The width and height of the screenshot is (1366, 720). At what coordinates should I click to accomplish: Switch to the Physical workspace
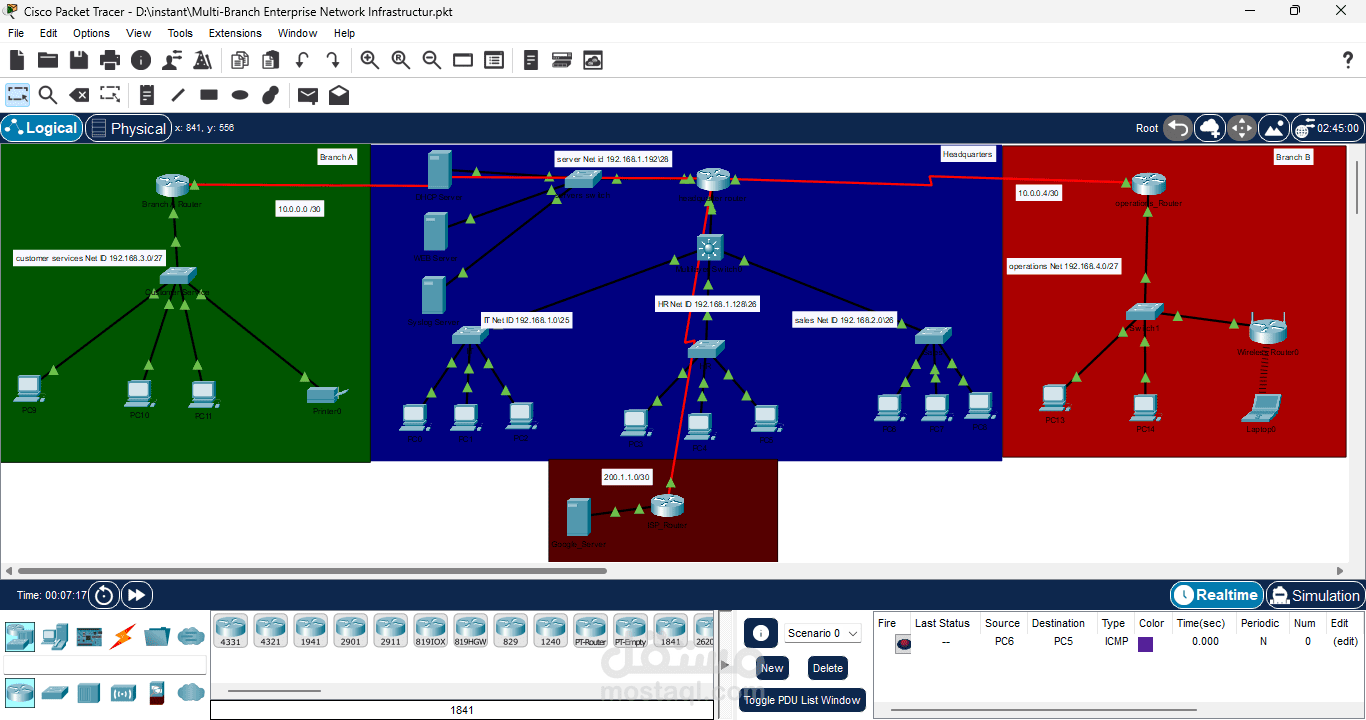pyautogui.click(x=128, y=128)
